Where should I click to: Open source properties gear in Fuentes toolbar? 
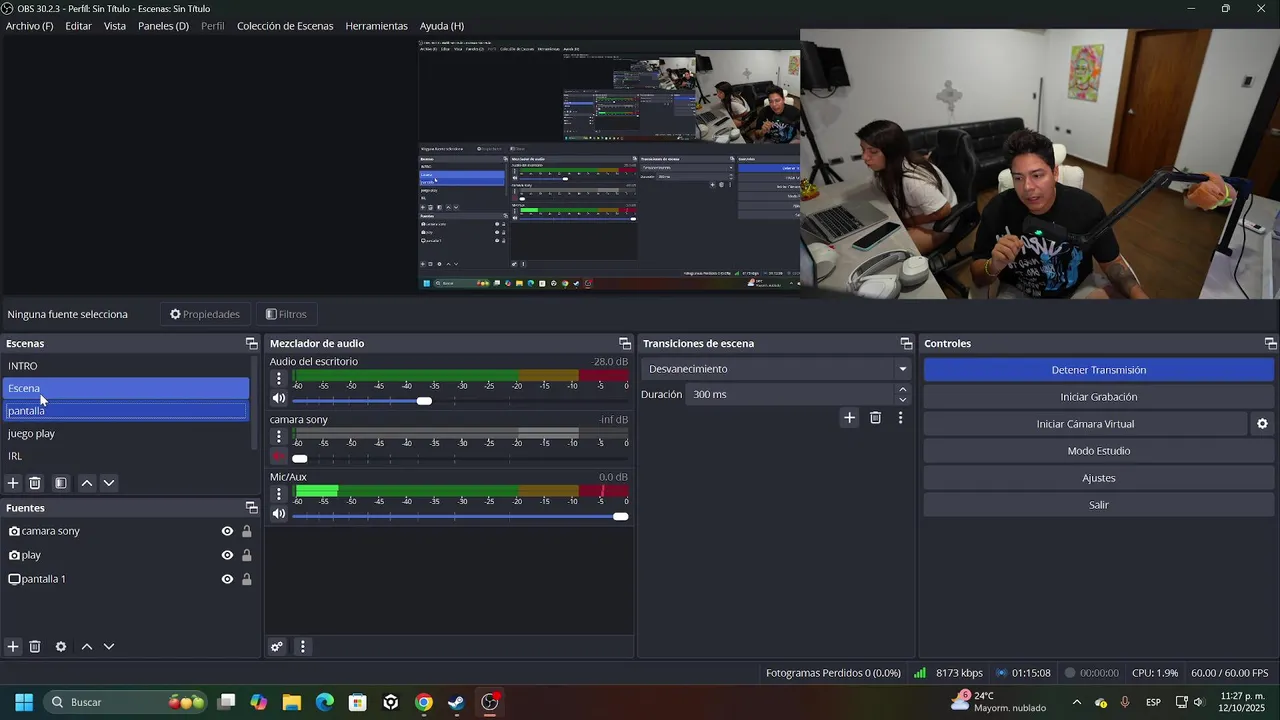pyautogui.click(x=61, y=647)
